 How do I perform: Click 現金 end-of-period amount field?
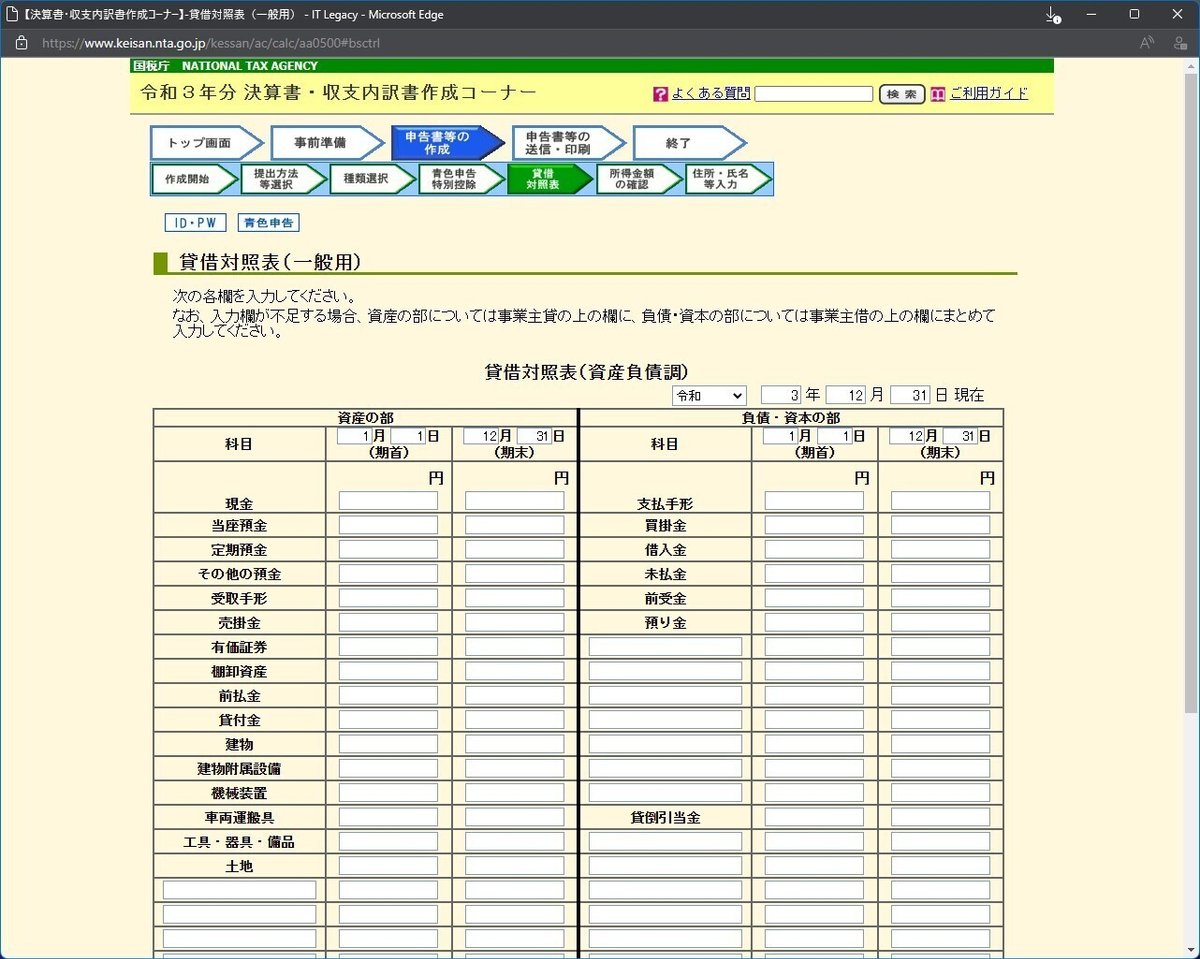pos(514,501)
